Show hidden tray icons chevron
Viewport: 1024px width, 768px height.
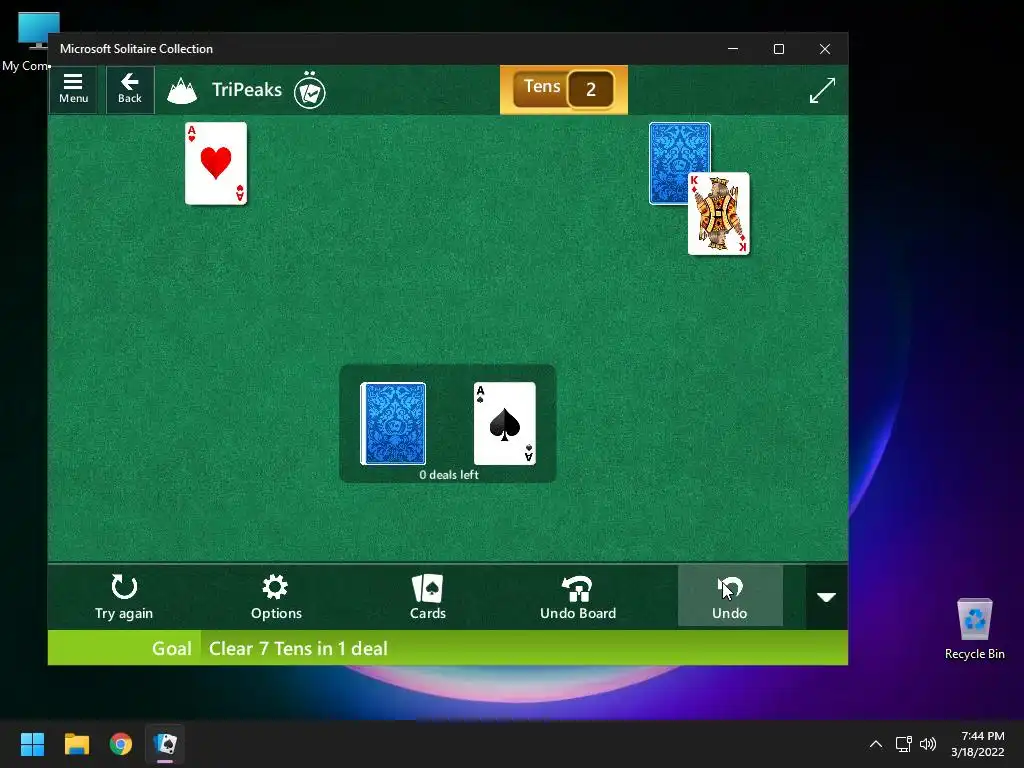pyautogui.click(x=876, y=744)
